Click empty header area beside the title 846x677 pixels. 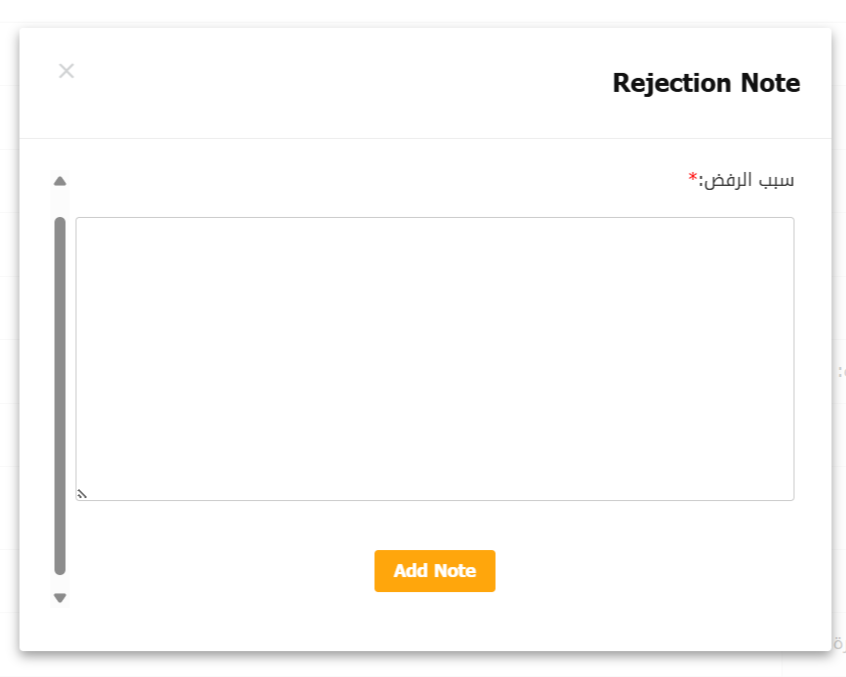tap(340, 83)
